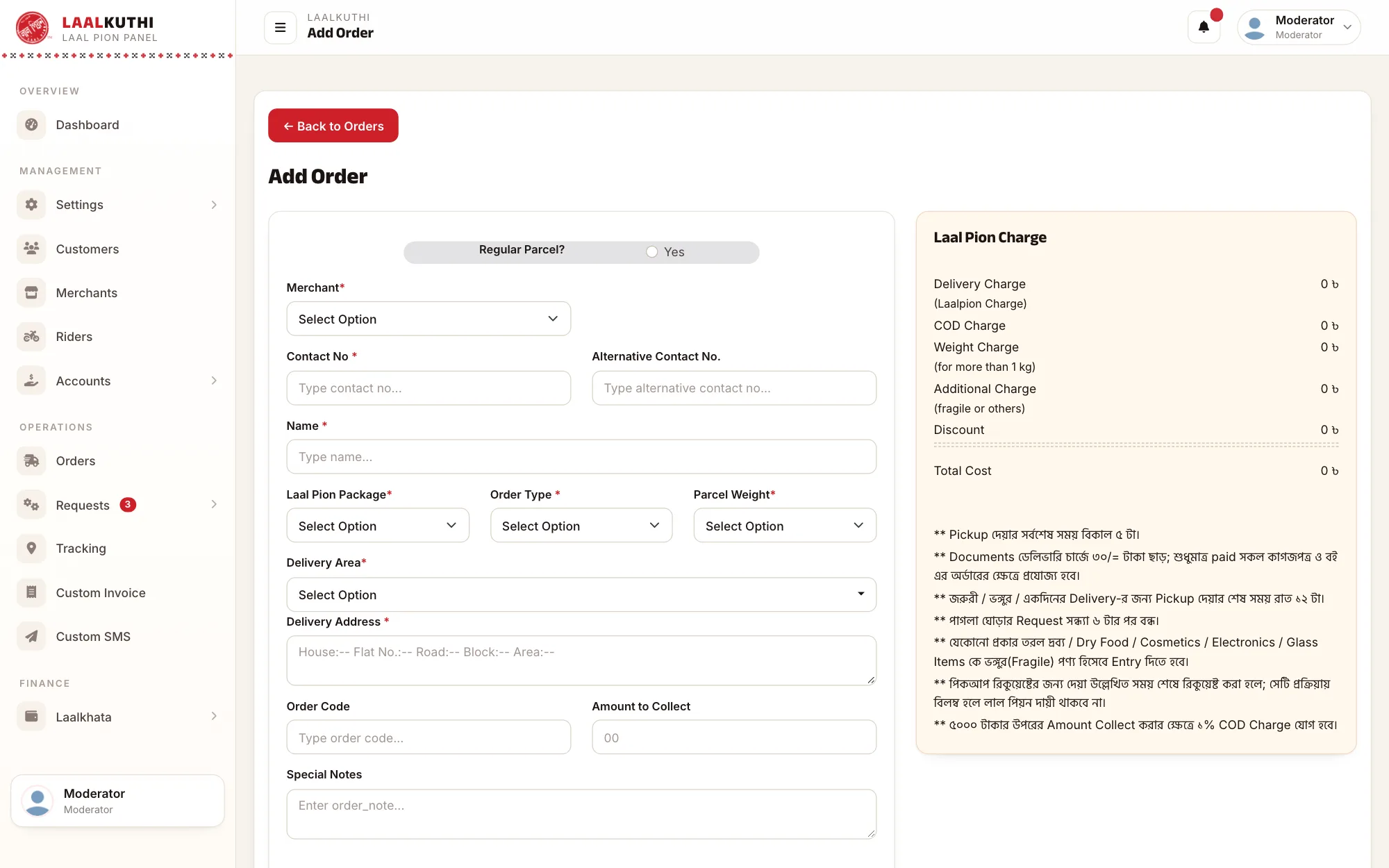
Task: Focus the Contact No input field
Action: click(429, 388)
